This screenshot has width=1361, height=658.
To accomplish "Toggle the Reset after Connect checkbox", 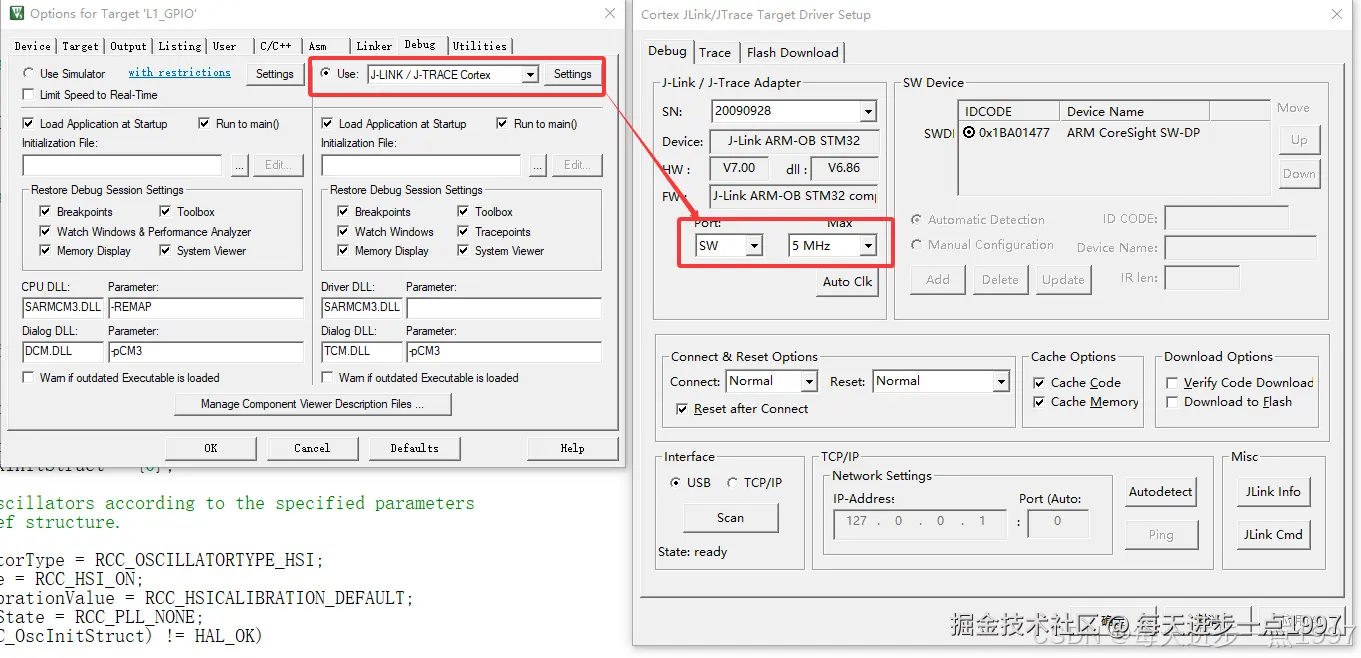I will click(x=682, y=409).
